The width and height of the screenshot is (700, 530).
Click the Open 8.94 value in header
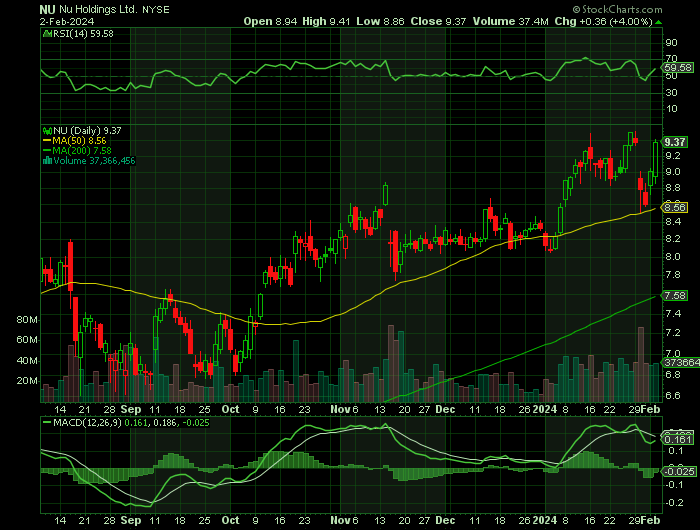[270, 21]
